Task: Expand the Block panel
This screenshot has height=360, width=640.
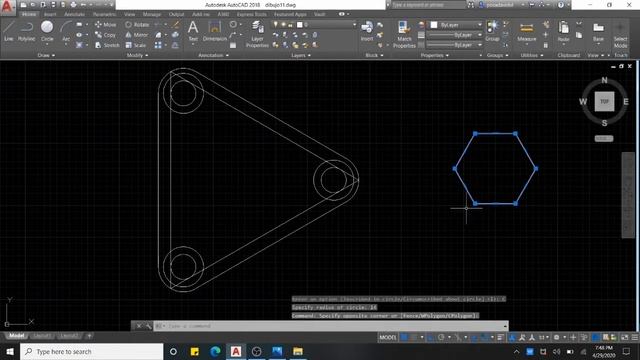Action: tap(374, 55)
